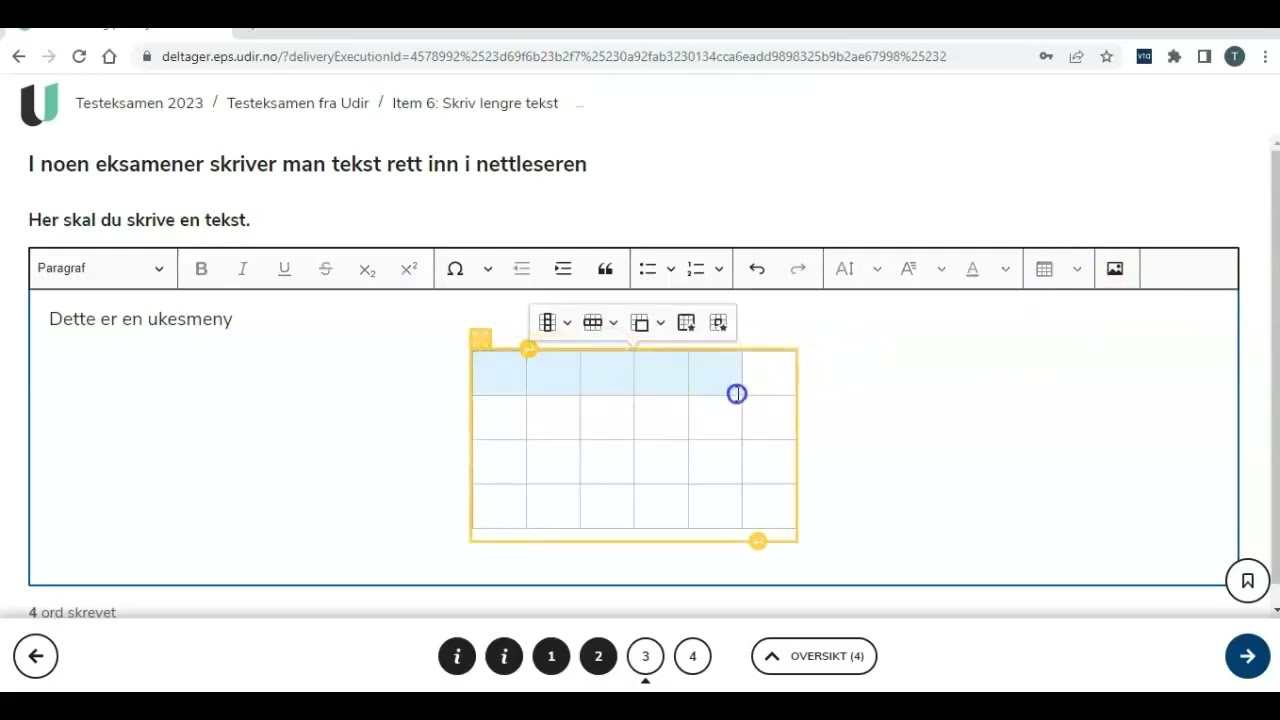
Task: Open the Paragraf heading style dropdown
Action: pyautogui.click(x=101, y=269)
